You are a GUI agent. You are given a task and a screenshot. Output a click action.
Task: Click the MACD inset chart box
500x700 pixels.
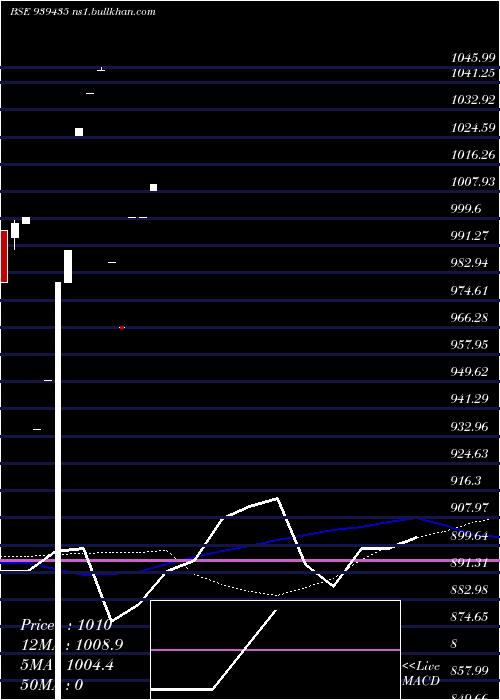click(x=275, y=650)
